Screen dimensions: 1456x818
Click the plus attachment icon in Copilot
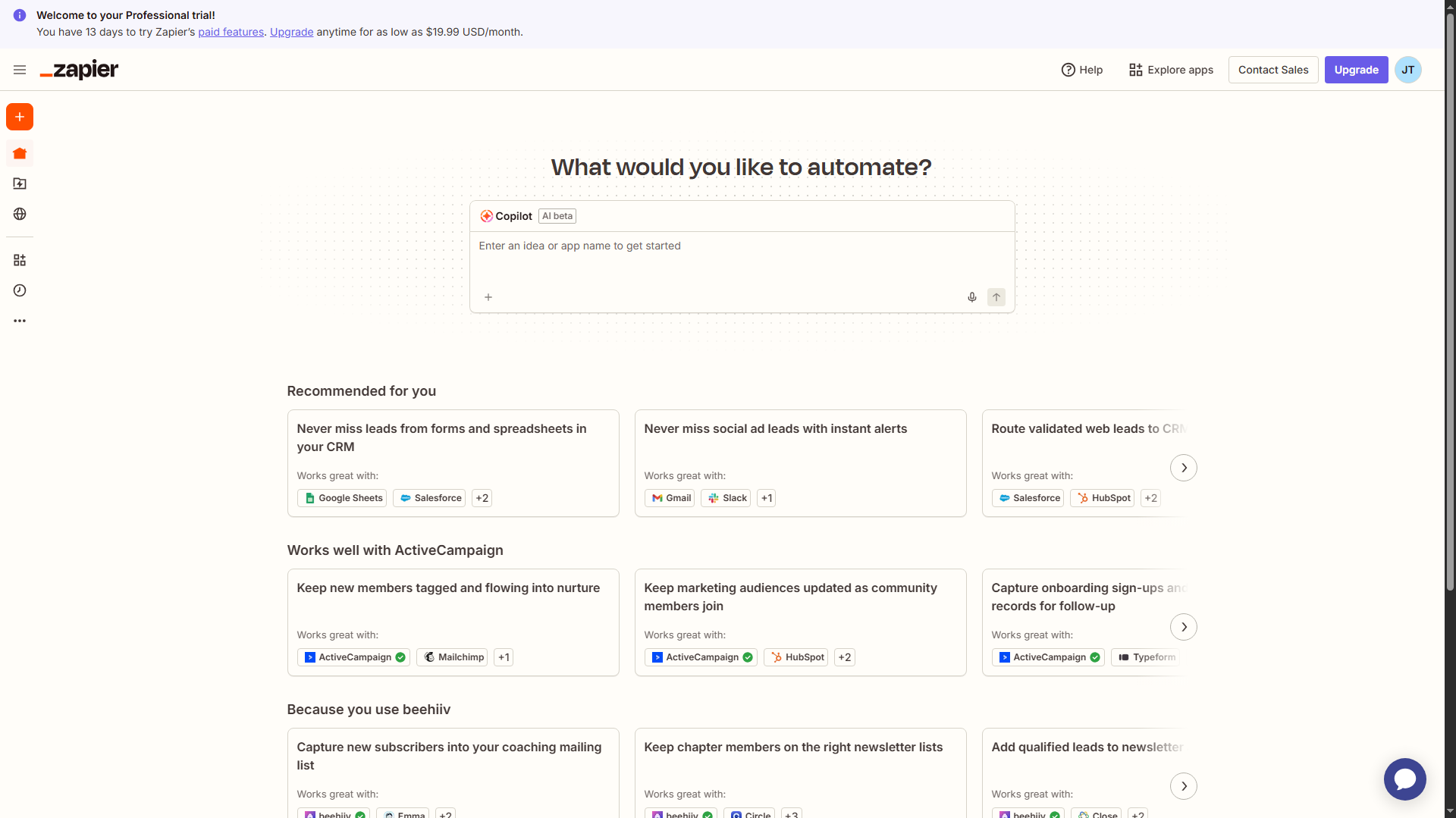click(x=488, y=297)
